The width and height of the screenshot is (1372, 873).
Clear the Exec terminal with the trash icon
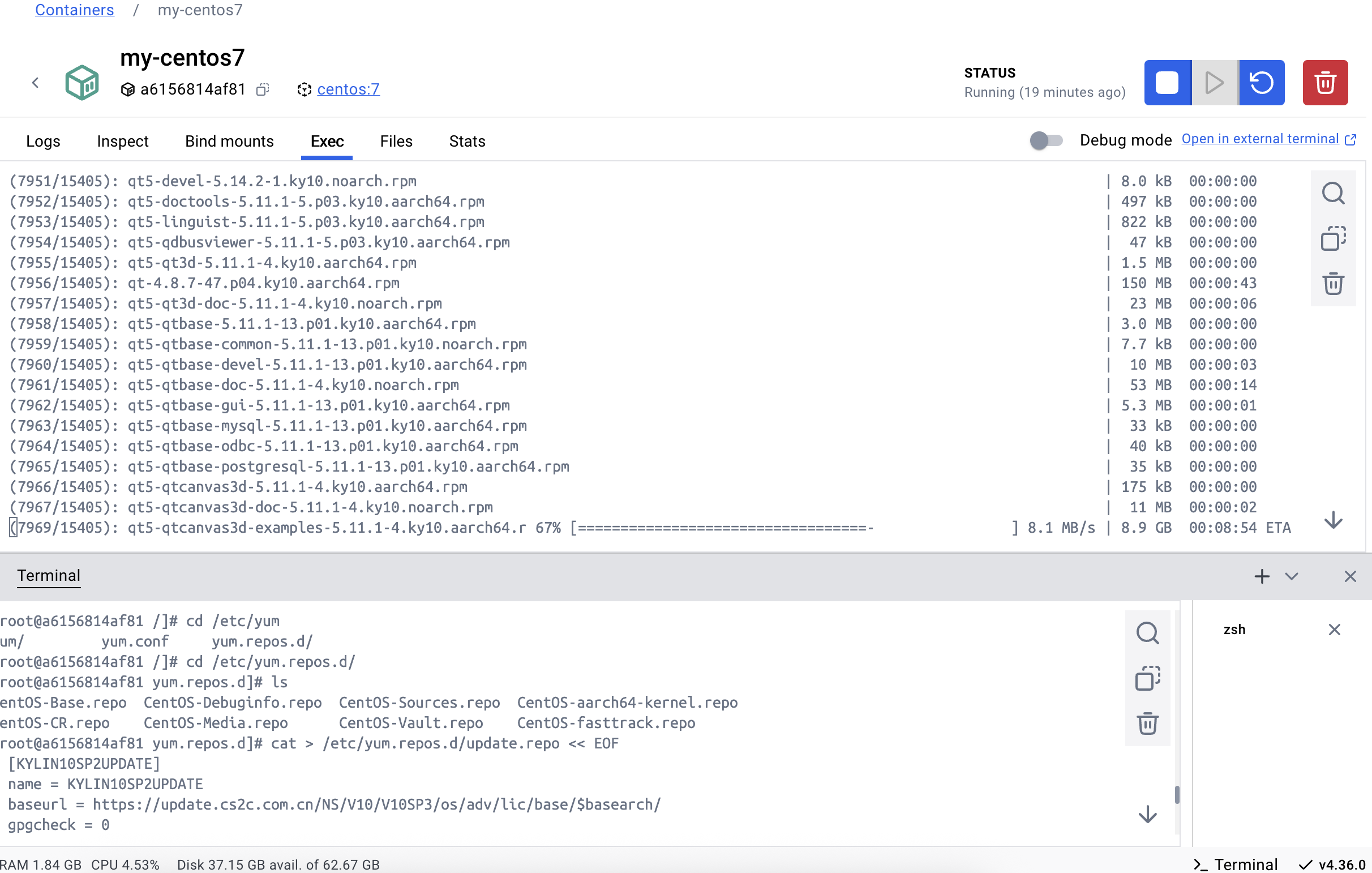[x=1333, y=283]
